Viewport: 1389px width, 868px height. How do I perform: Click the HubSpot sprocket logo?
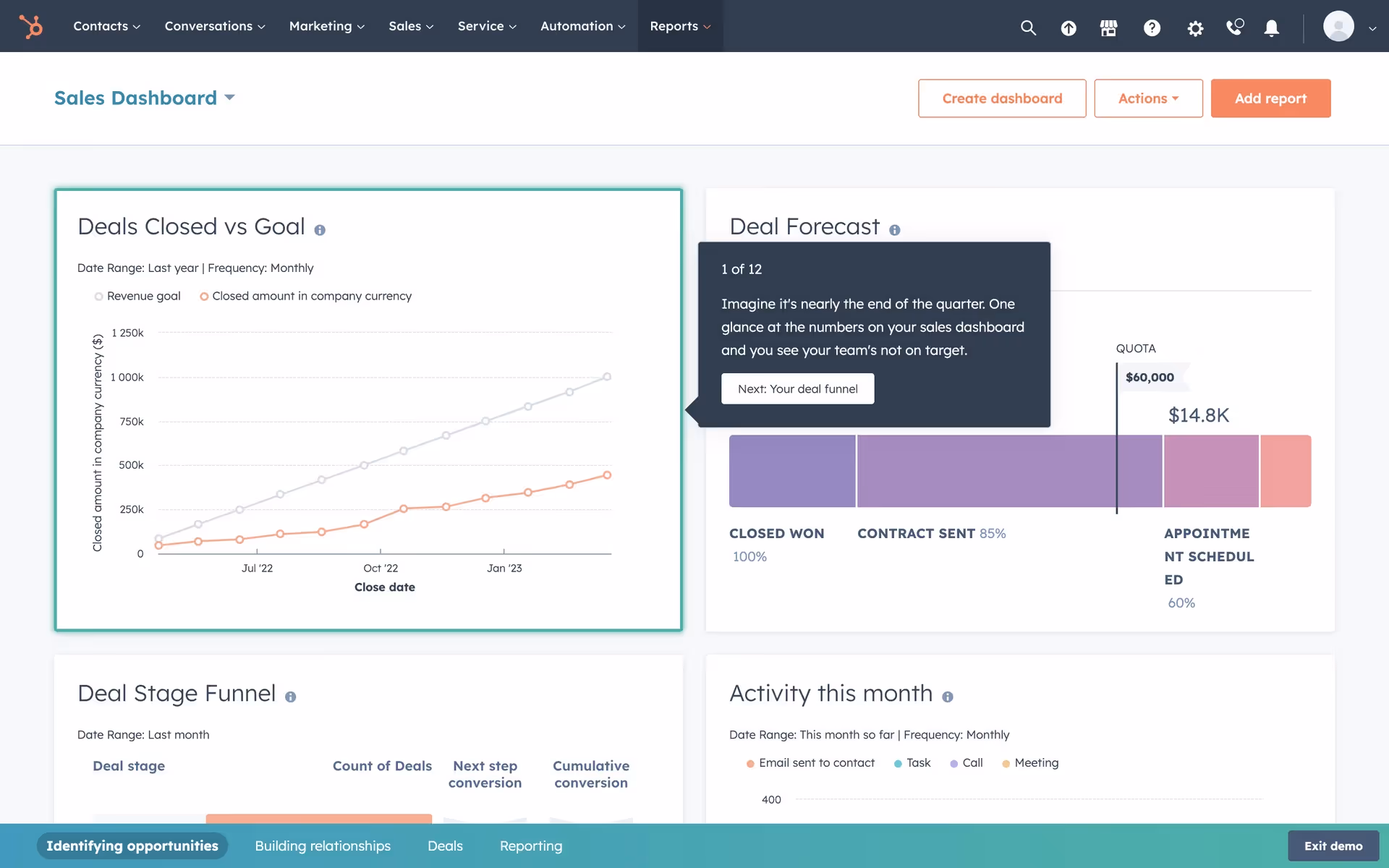click(x=30, y=27)
